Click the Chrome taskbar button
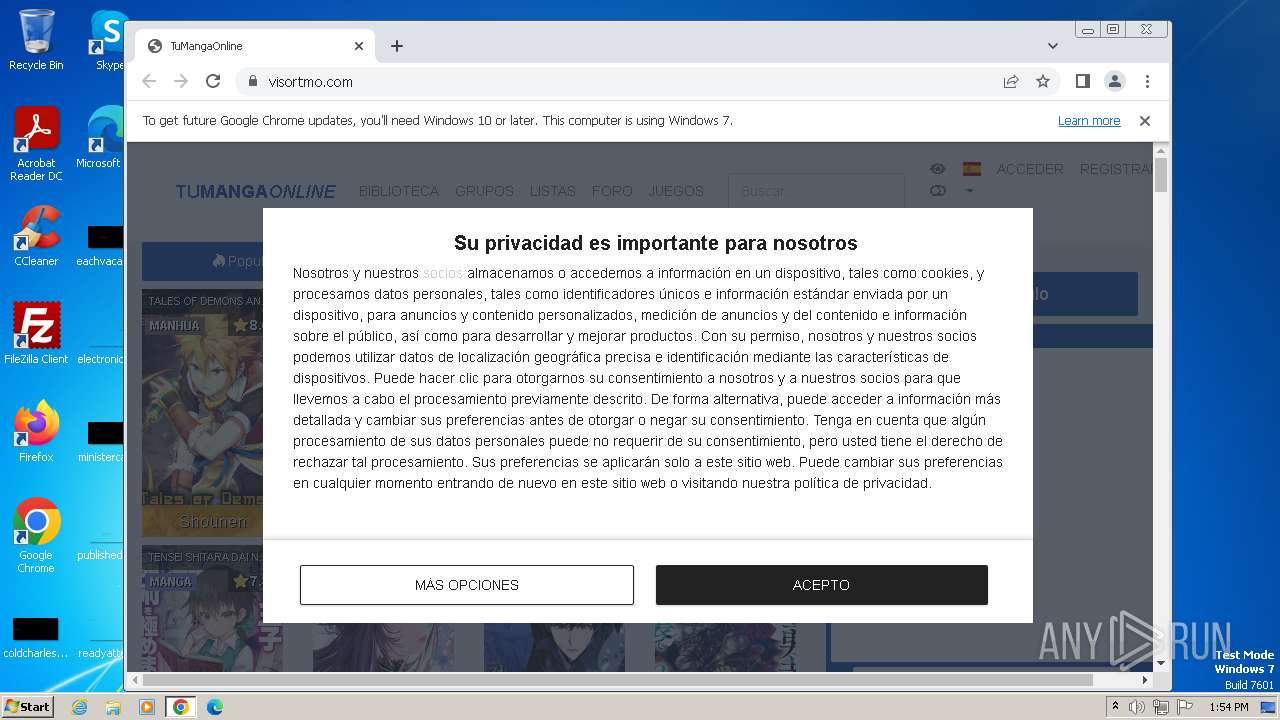 [x=181, y=707]
